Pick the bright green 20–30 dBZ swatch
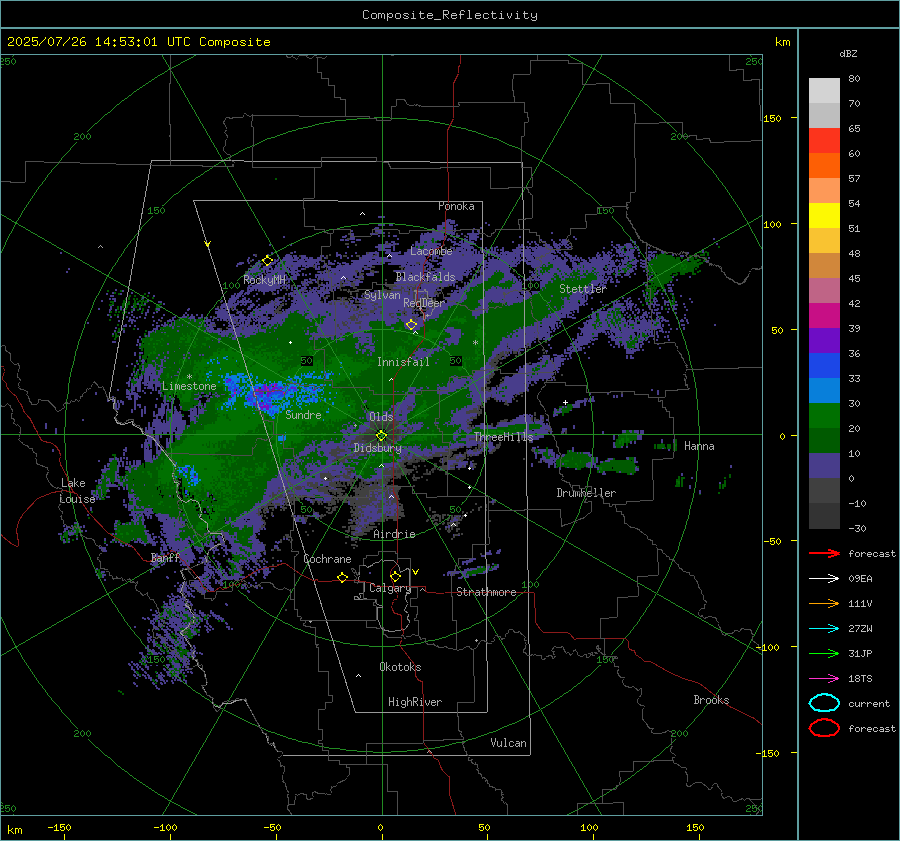The width and height of the screenshot is (900, 841). (x=824, y=416)
